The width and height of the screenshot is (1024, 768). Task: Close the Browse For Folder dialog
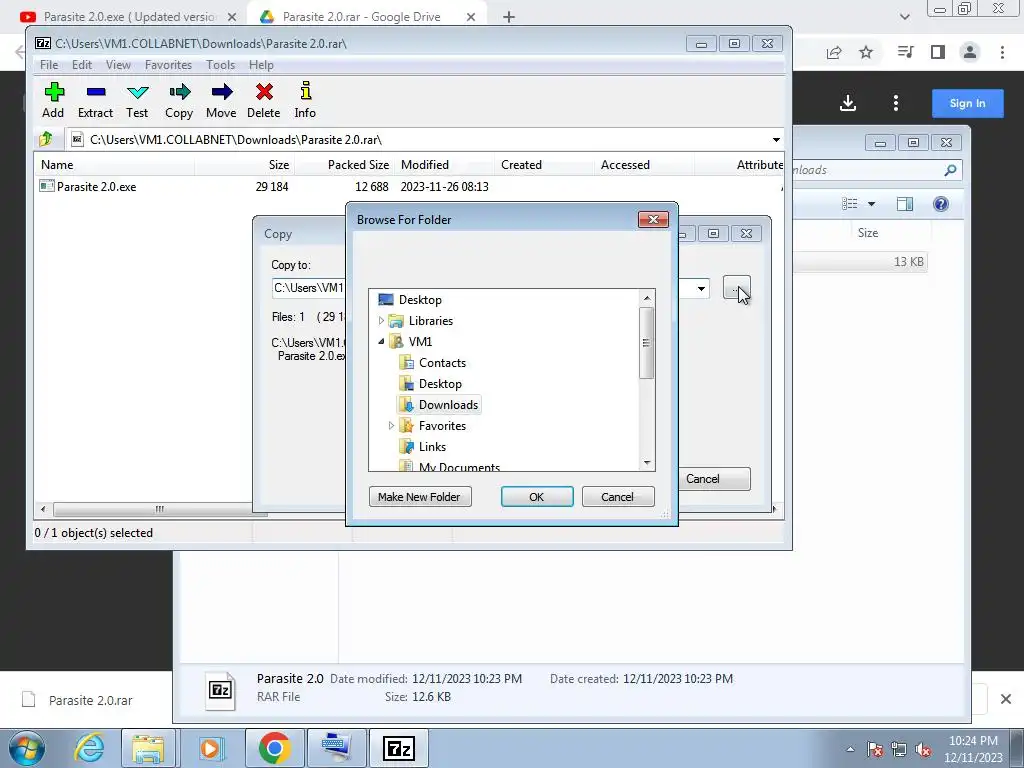[x=653, y=219]
